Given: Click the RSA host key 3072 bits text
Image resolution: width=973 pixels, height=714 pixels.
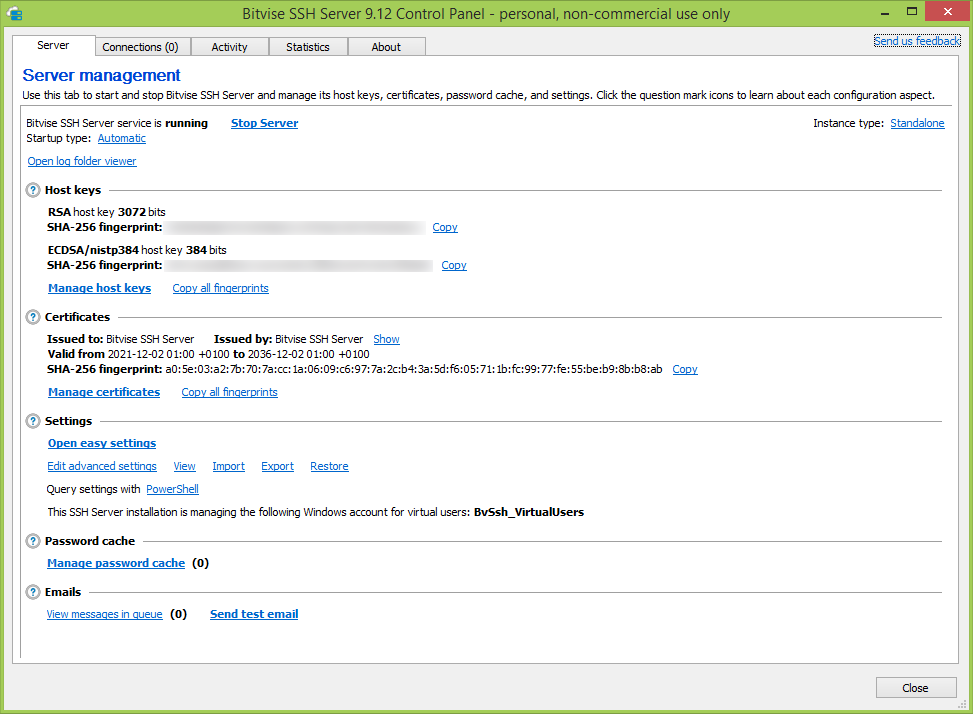Looking at the screenshot, I should coord(107,212).
